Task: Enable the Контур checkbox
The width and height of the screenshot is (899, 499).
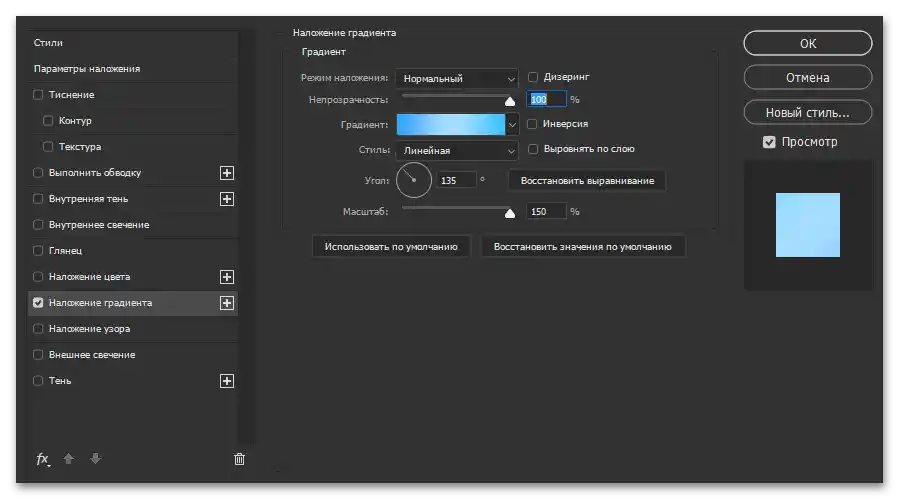Action: (x=48, y=120)
